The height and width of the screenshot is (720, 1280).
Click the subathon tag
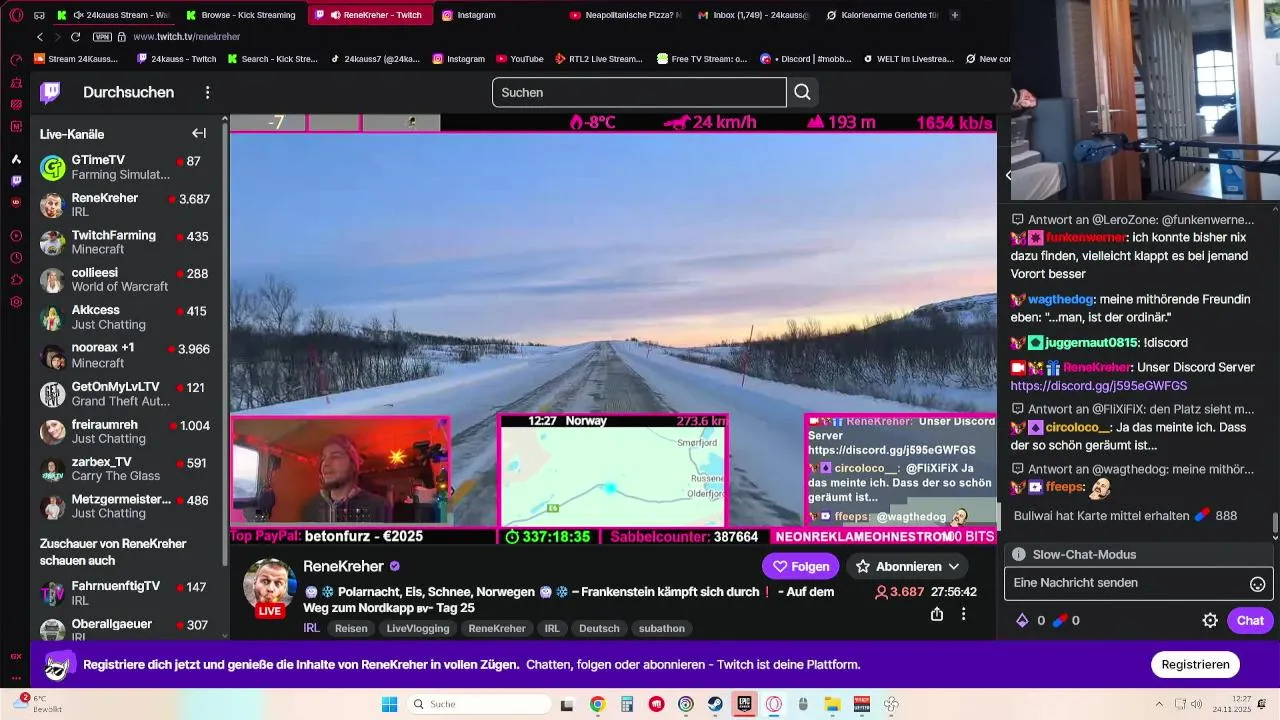pos(661,629)
